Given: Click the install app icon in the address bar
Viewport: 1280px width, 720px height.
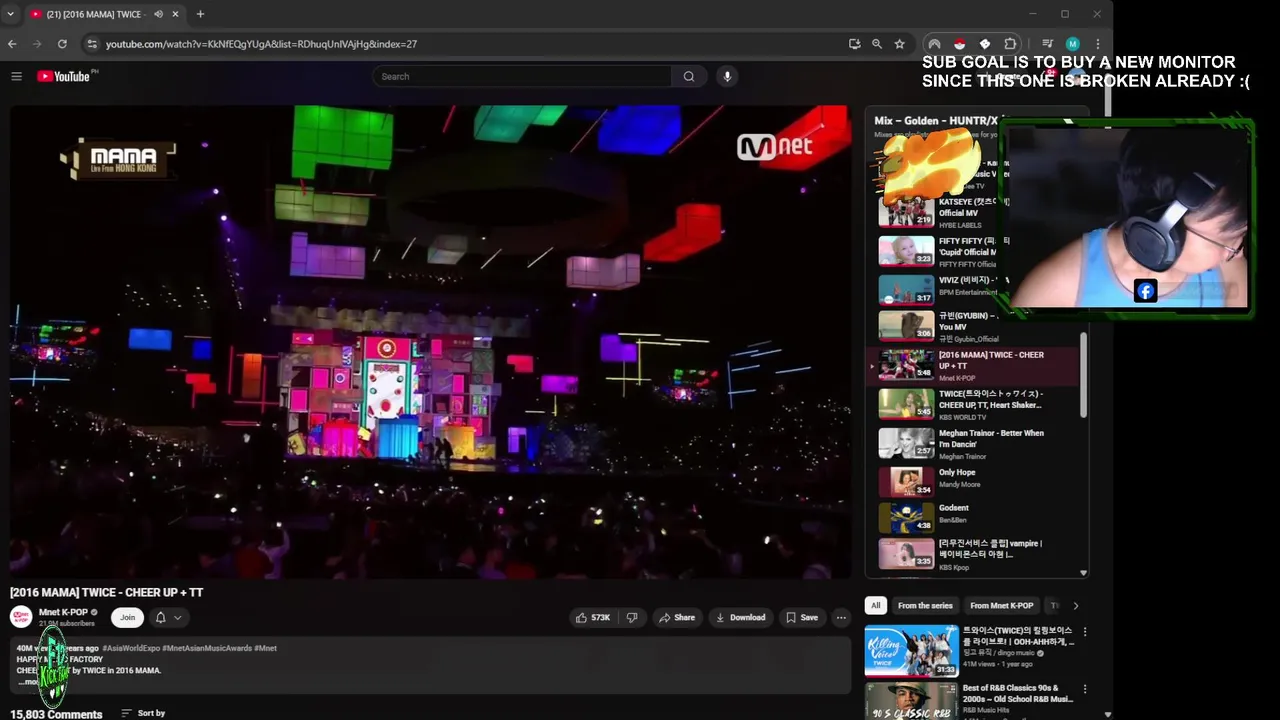Looking at the screenshot, I should pyautogui.click(x=854, y=44).
